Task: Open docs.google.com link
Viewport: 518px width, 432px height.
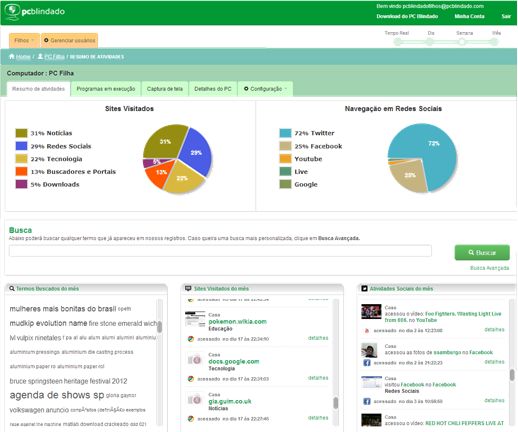Action: [234, 362]
